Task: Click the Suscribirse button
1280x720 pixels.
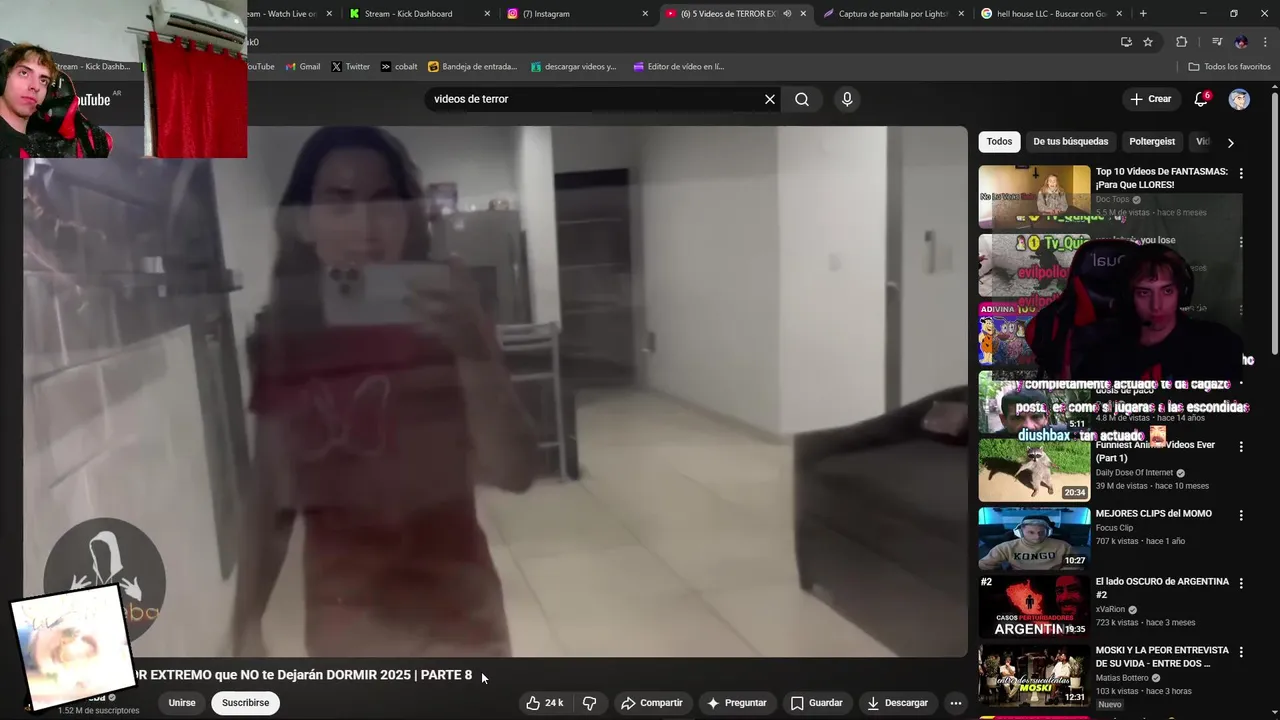Action: [x=245, y=703]
